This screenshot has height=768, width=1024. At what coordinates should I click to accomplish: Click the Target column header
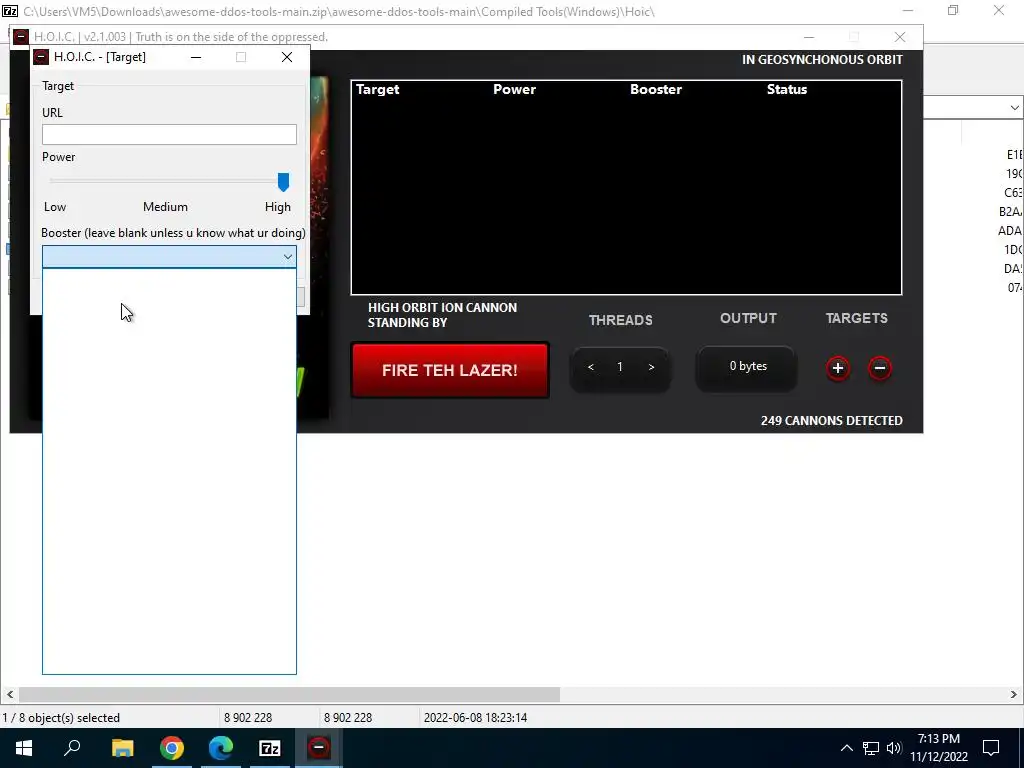(x=377, y=89)
